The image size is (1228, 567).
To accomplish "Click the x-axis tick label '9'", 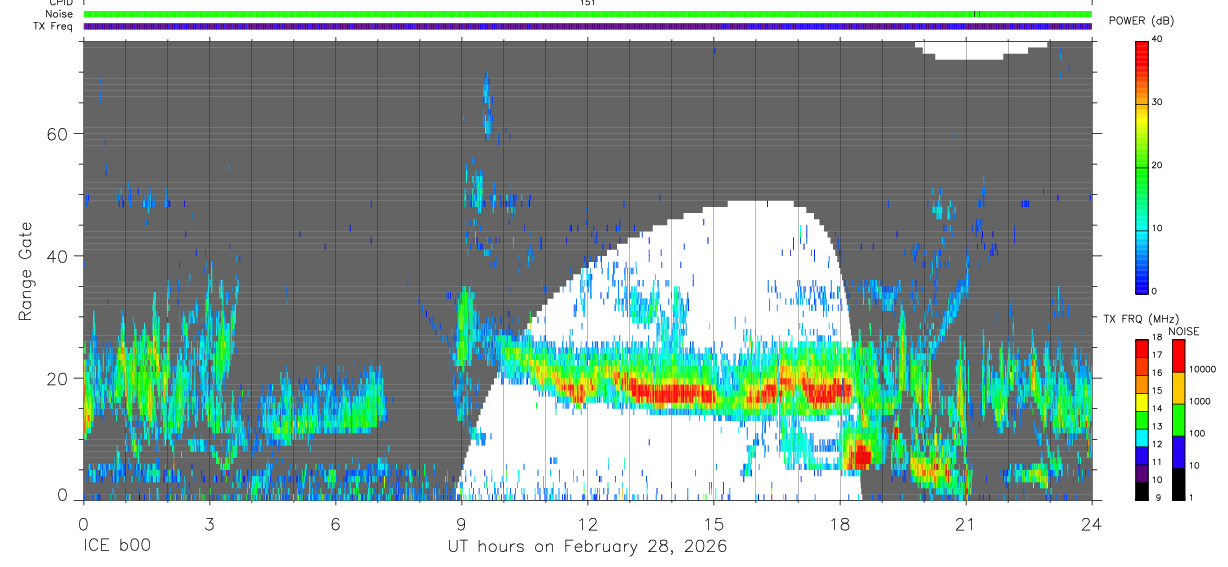I will click(x=461, y=523).
